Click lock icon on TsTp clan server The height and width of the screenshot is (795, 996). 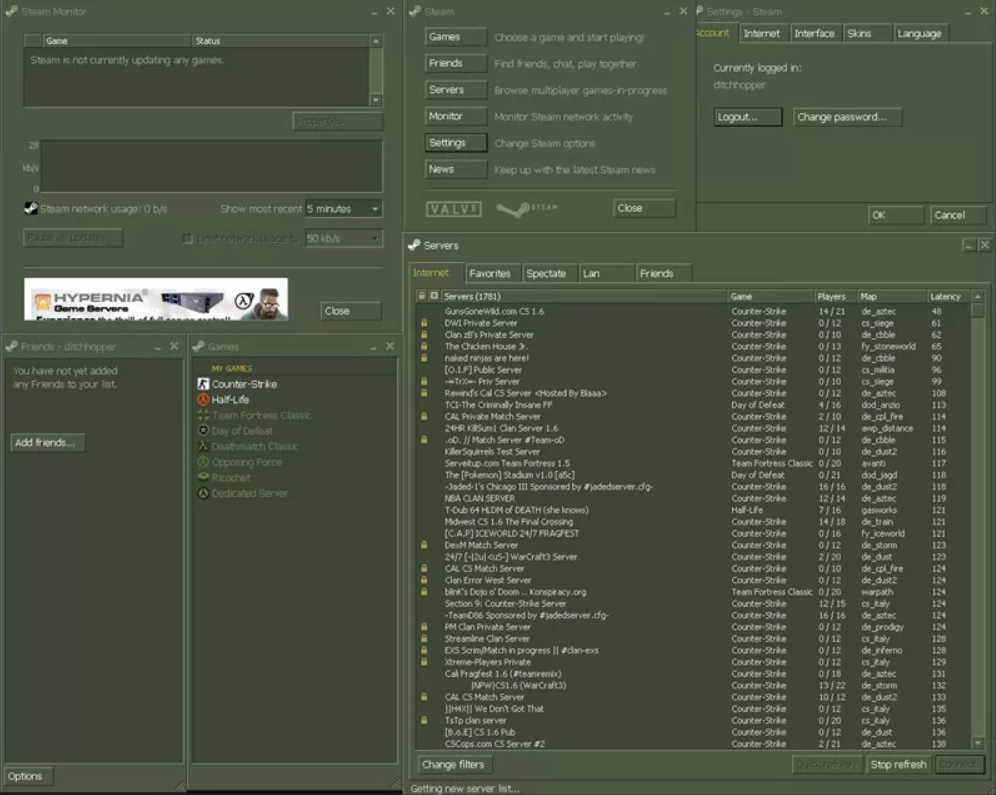[424, 720]
